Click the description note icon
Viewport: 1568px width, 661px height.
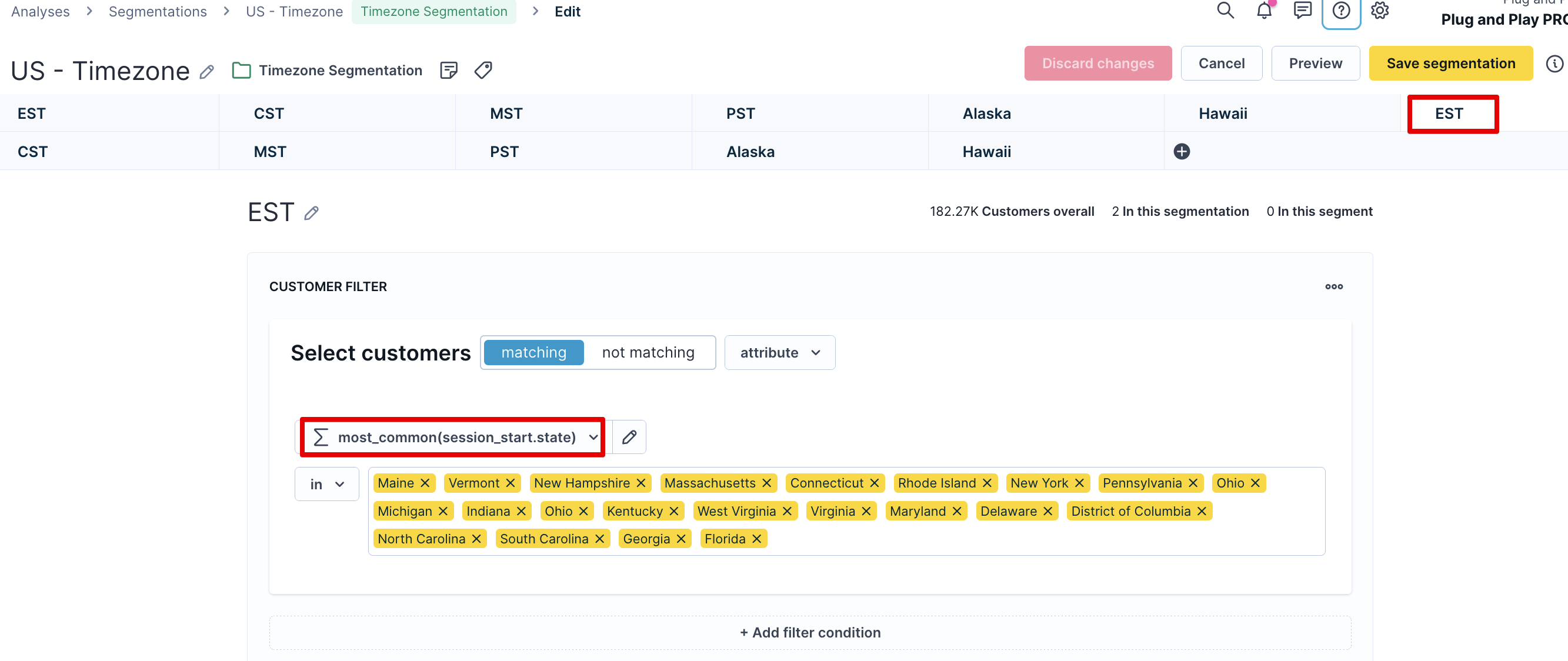[448, 70]
